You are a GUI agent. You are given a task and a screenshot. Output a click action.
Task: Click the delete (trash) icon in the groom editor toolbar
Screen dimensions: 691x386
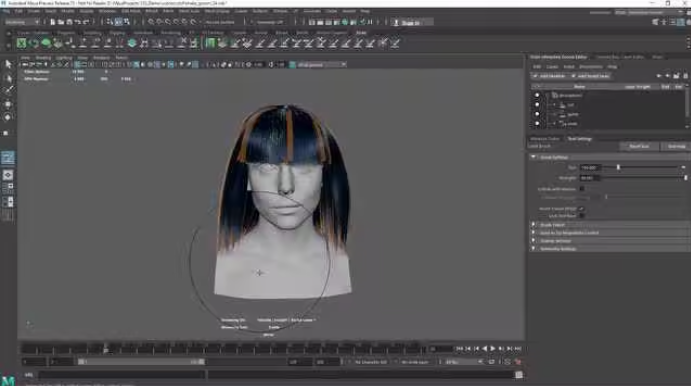point(685,76)
